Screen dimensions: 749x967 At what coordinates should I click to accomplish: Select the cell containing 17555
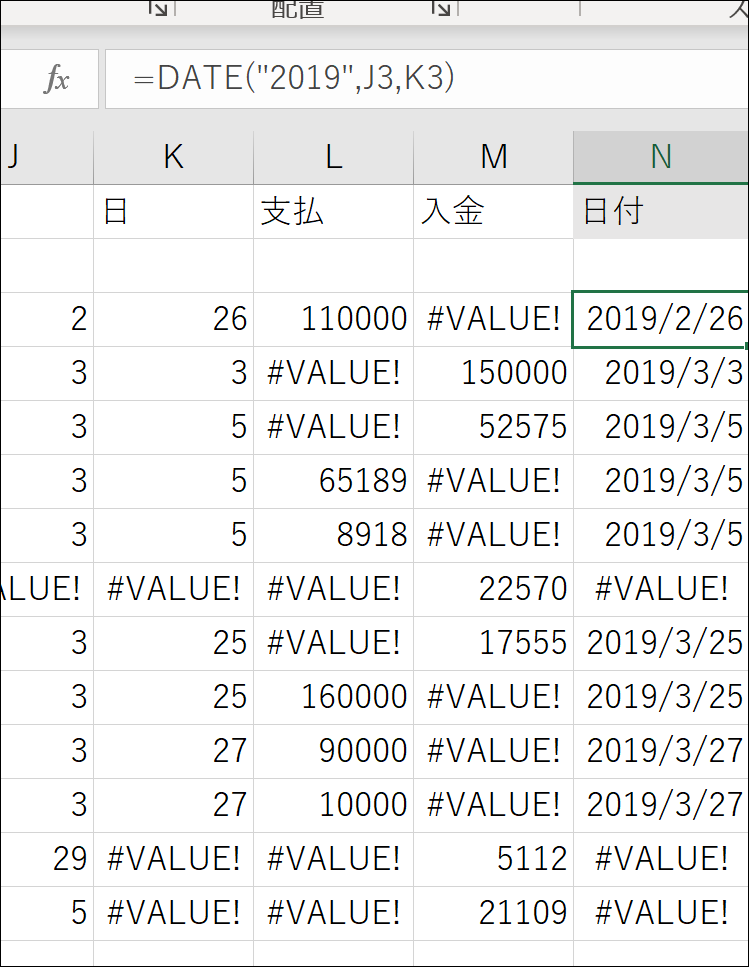pos(493,643)
